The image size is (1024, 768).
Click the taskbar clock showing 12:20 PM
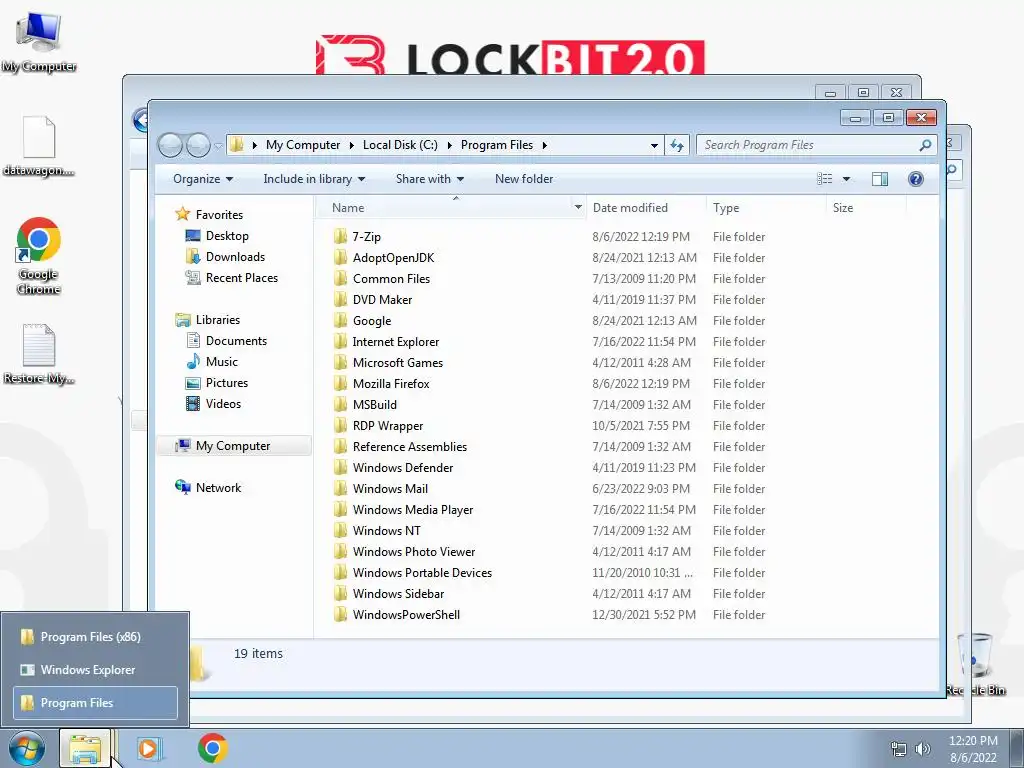(x=973, y=741)
